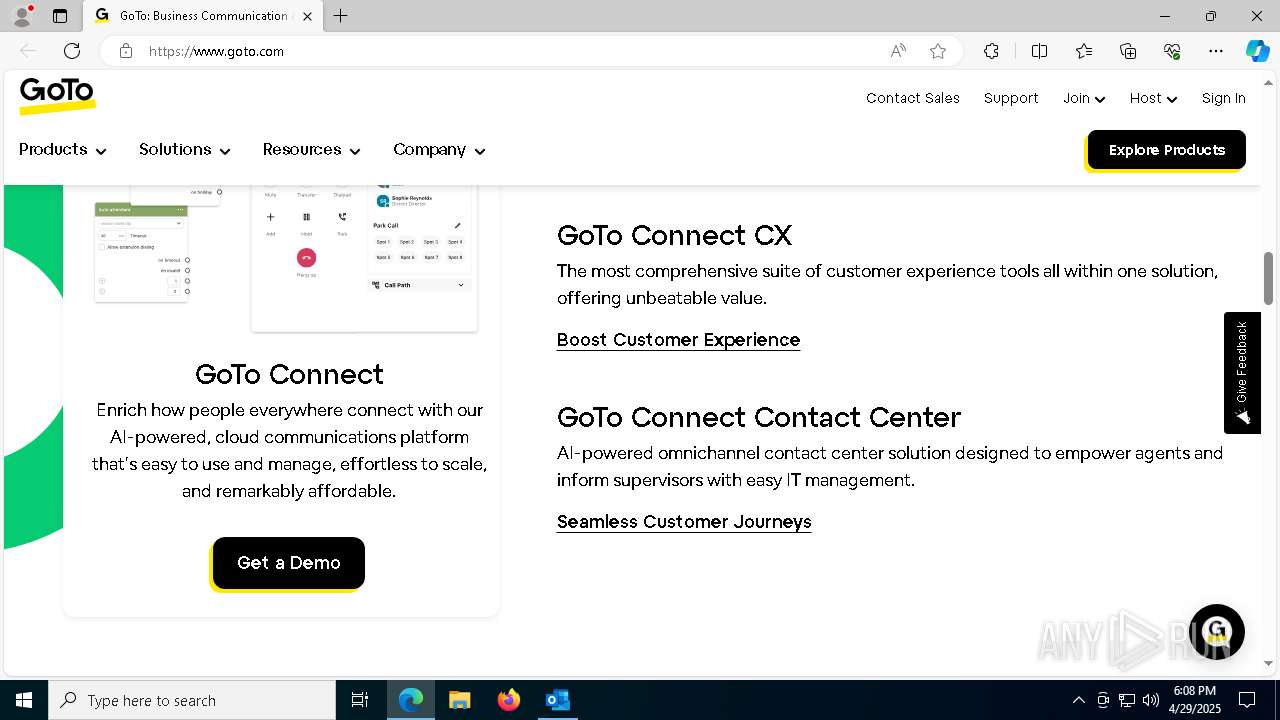Toggle split screen view
This screenshot has width=1280, height=720.
pyautogui.click(x=1039, y=51)
